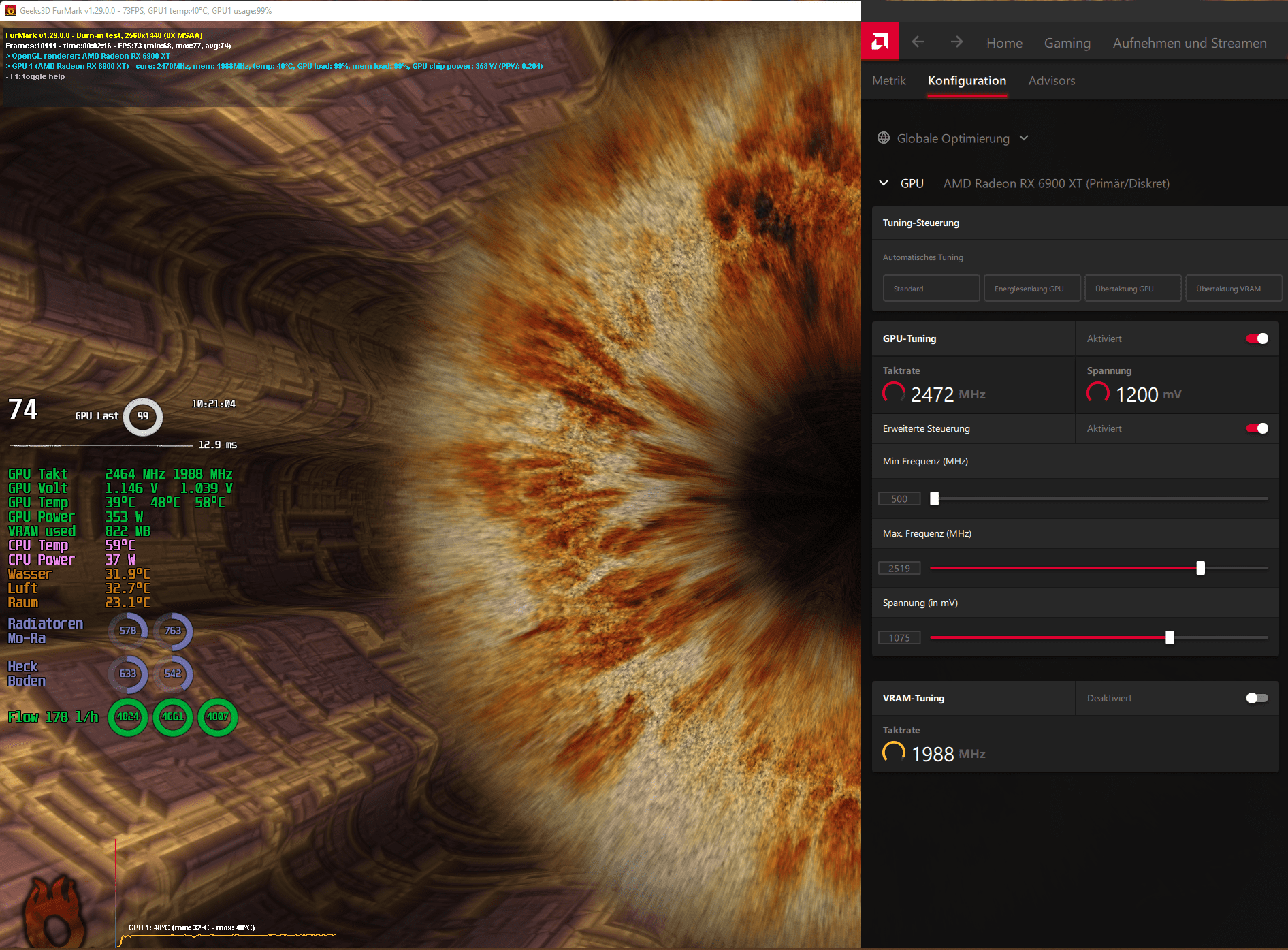Click 'F1: toggle help' in FurMark

pos(37,76)
